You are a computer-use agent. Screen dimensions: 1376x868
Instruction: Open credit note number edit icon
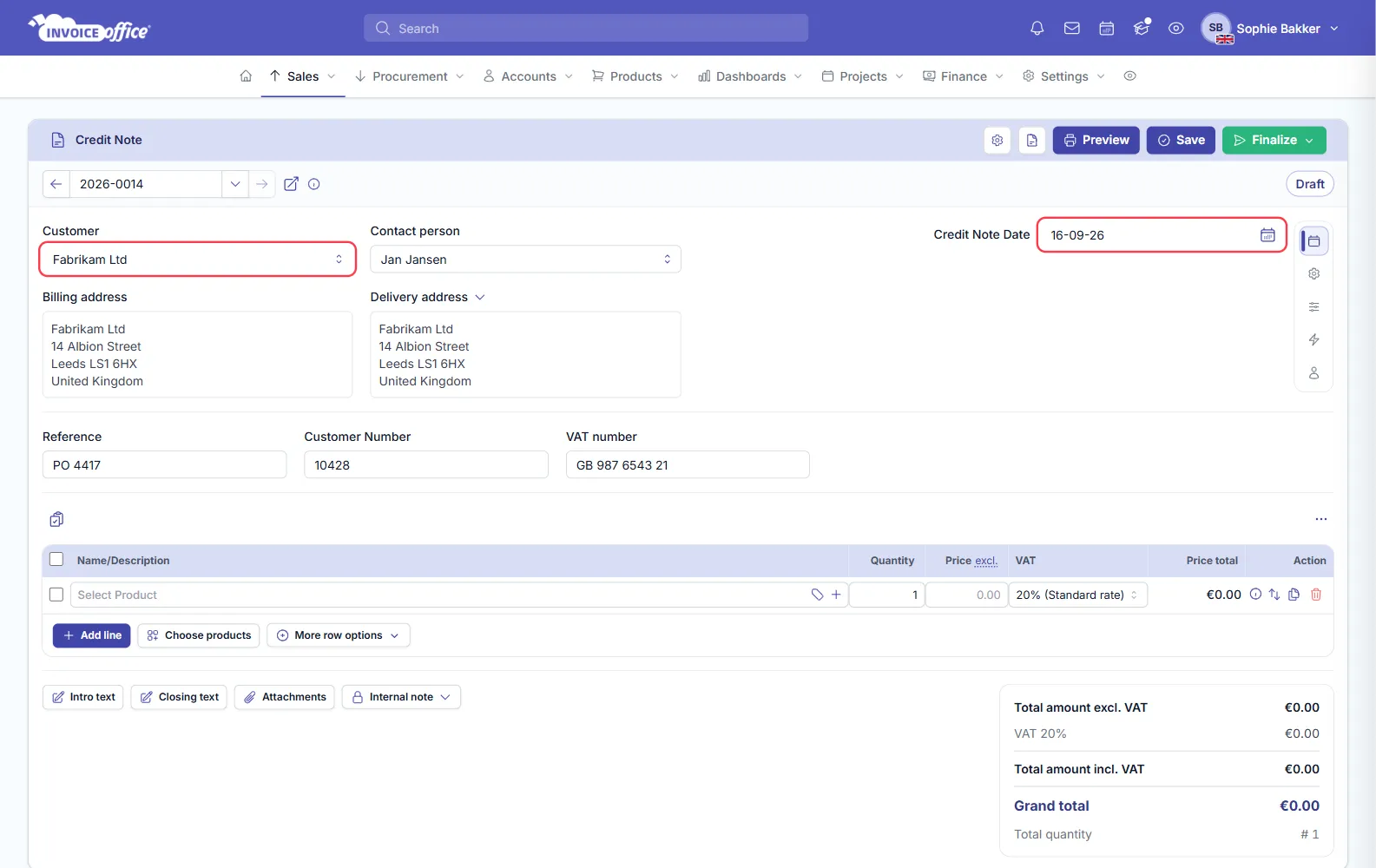[x=292, y=184]
